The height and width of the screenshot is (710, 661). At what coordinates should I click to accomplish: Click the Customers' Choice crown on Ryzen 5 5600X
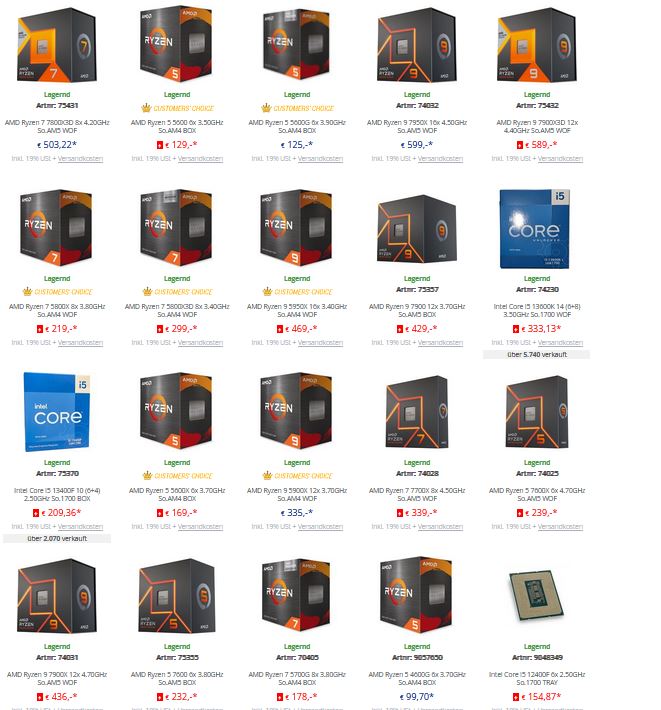(x=147, y=475)
